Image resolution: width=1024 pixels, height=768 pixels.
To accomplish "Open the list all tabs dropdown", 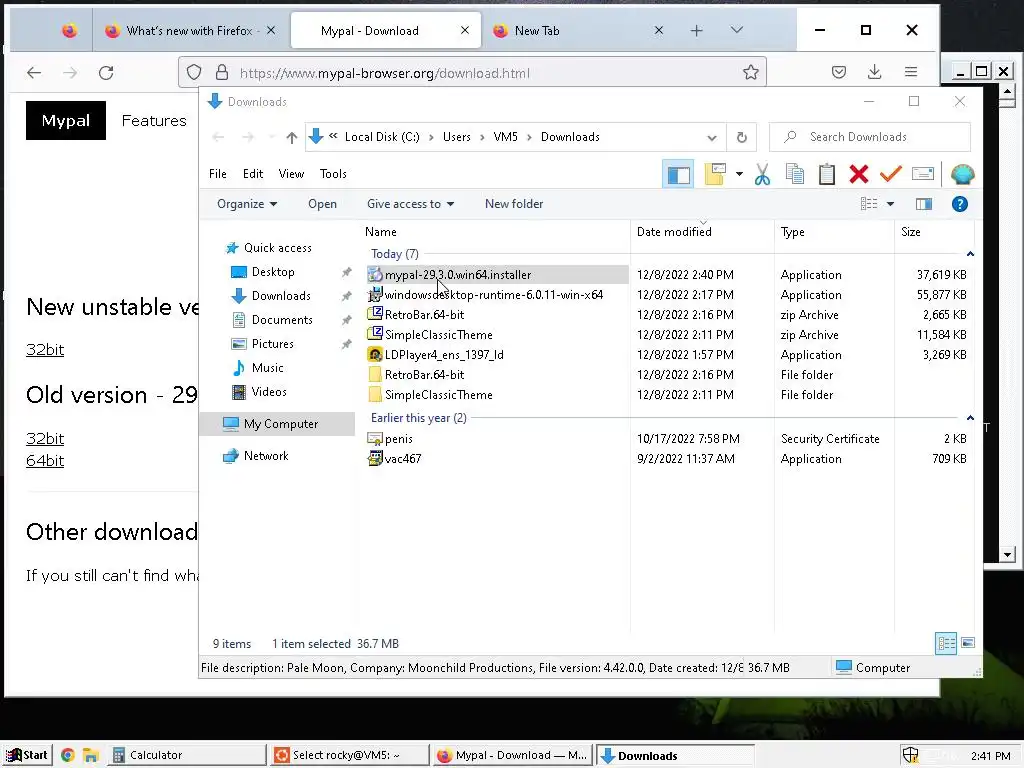I will click(x=737, y=30).
